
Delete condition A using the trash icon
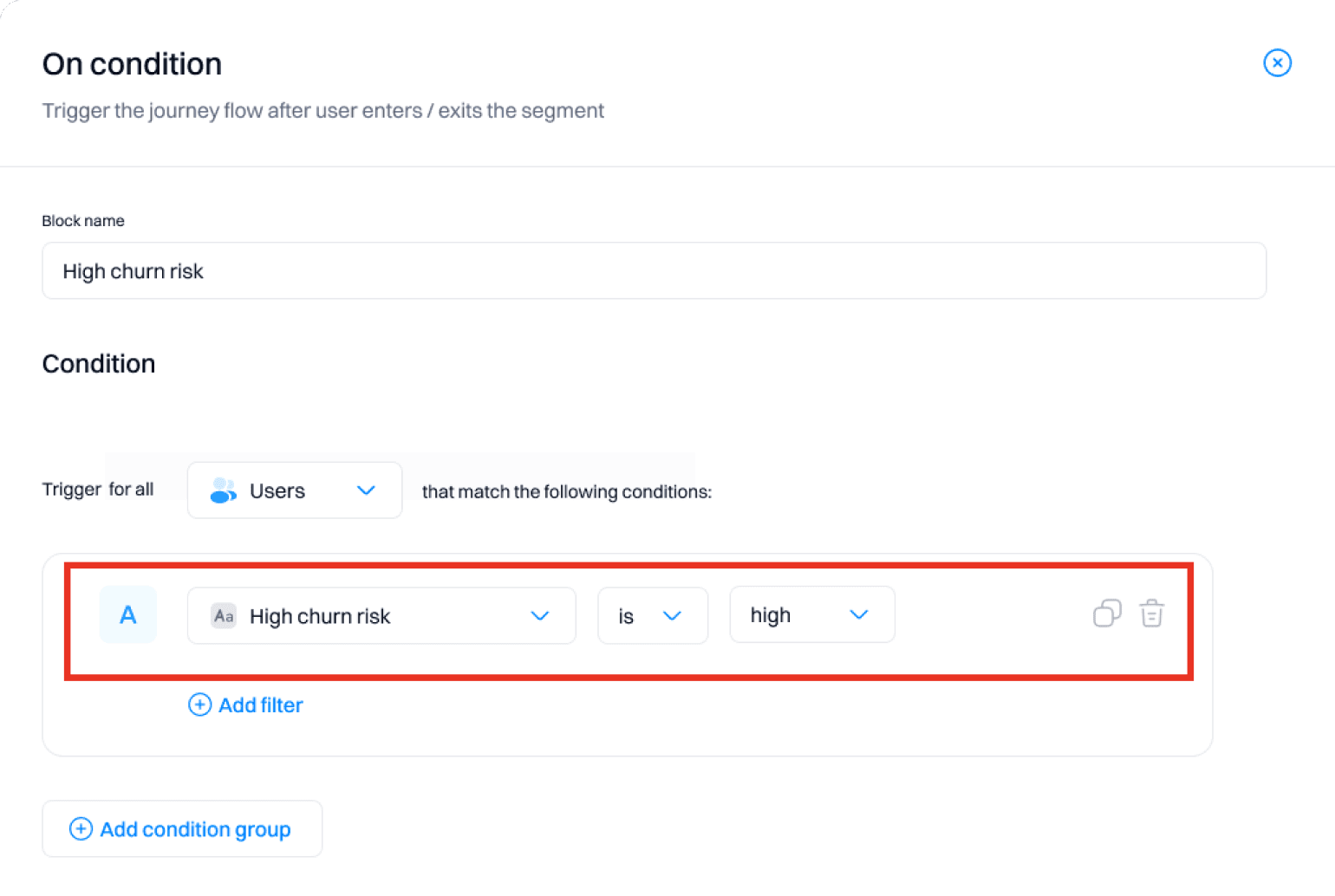[1151, 614]
